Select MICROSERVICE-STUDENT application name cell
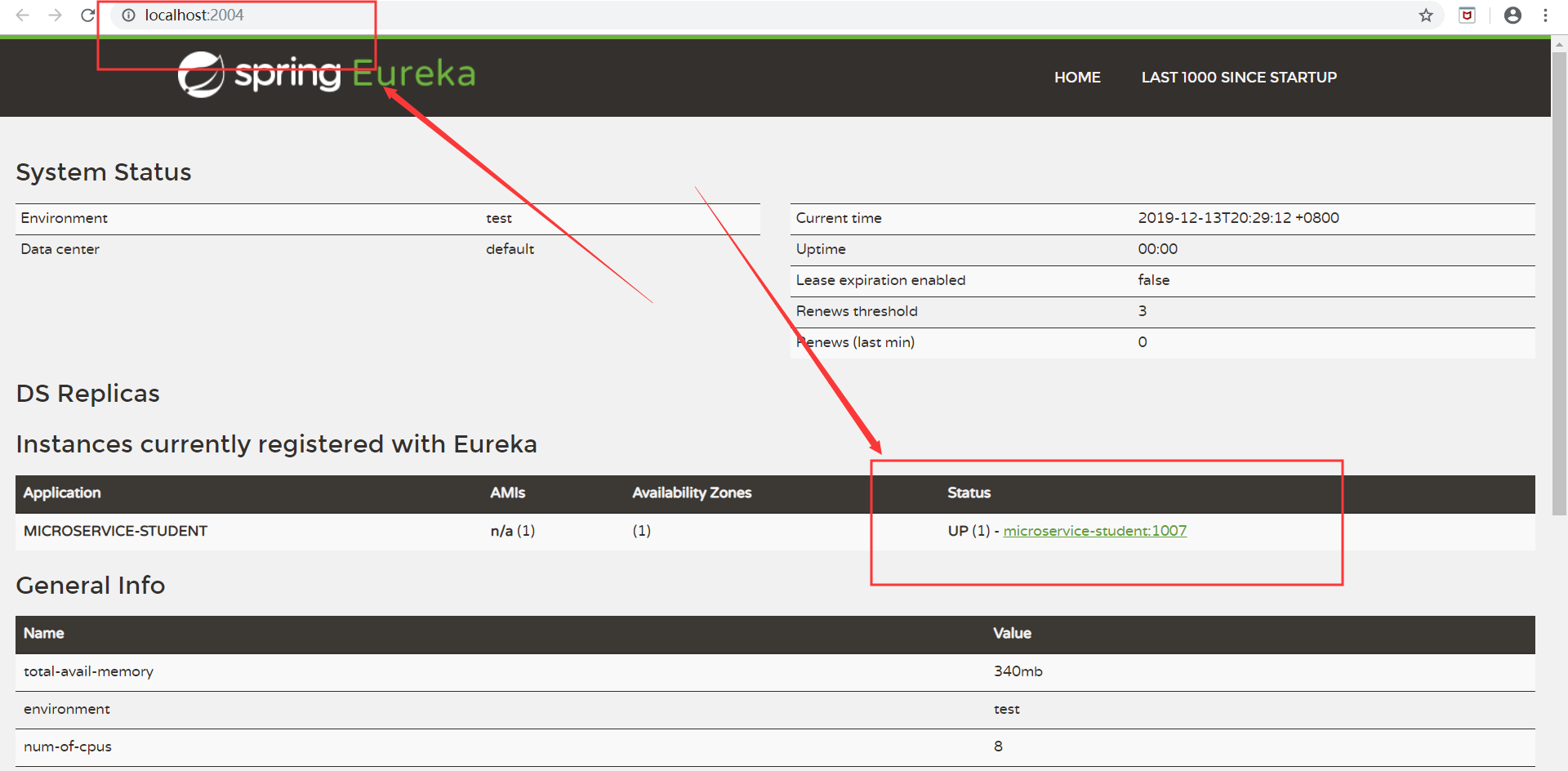The height and width of the screenshot is (771, 1568). [x=115, y=531]
